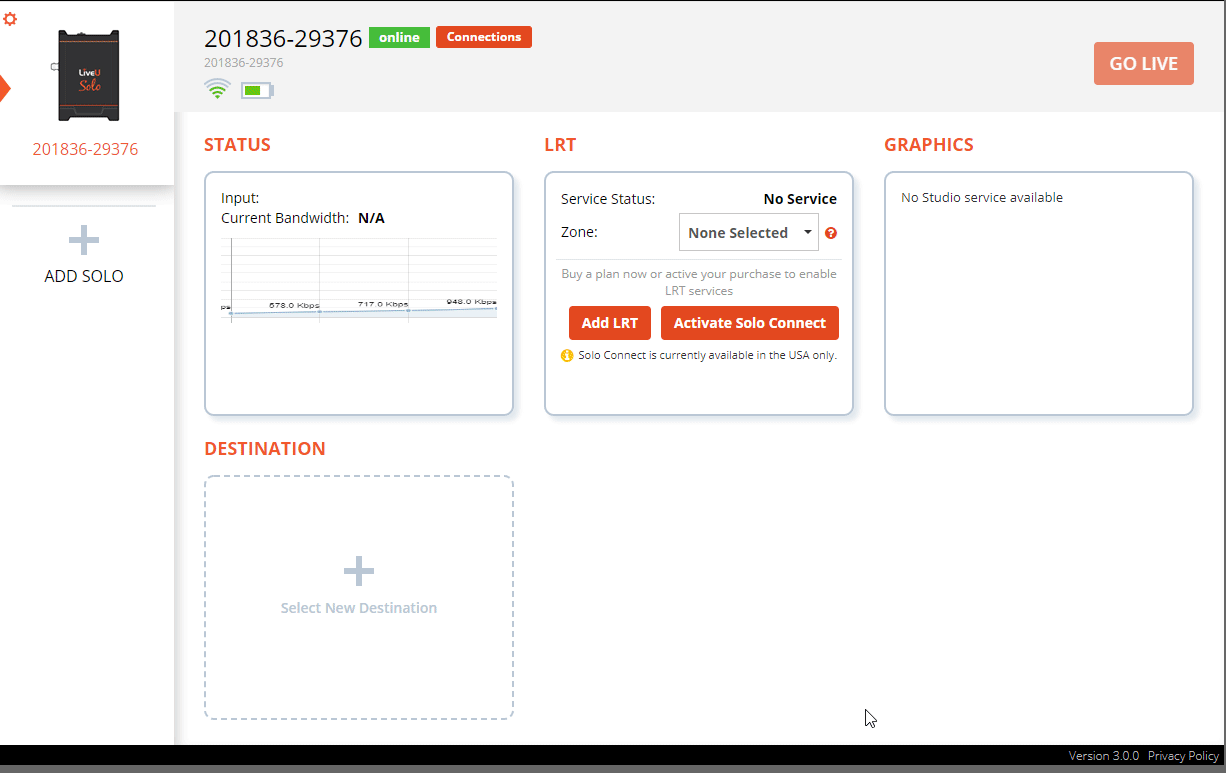Open the settings gear icon
Screen dimensions: 1226x773
pos(11,18)
